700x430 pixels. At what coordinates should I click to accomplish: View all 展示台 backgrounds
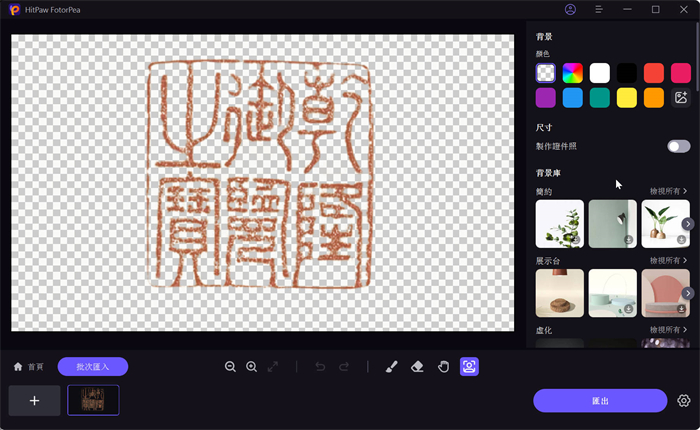[668, 260]
